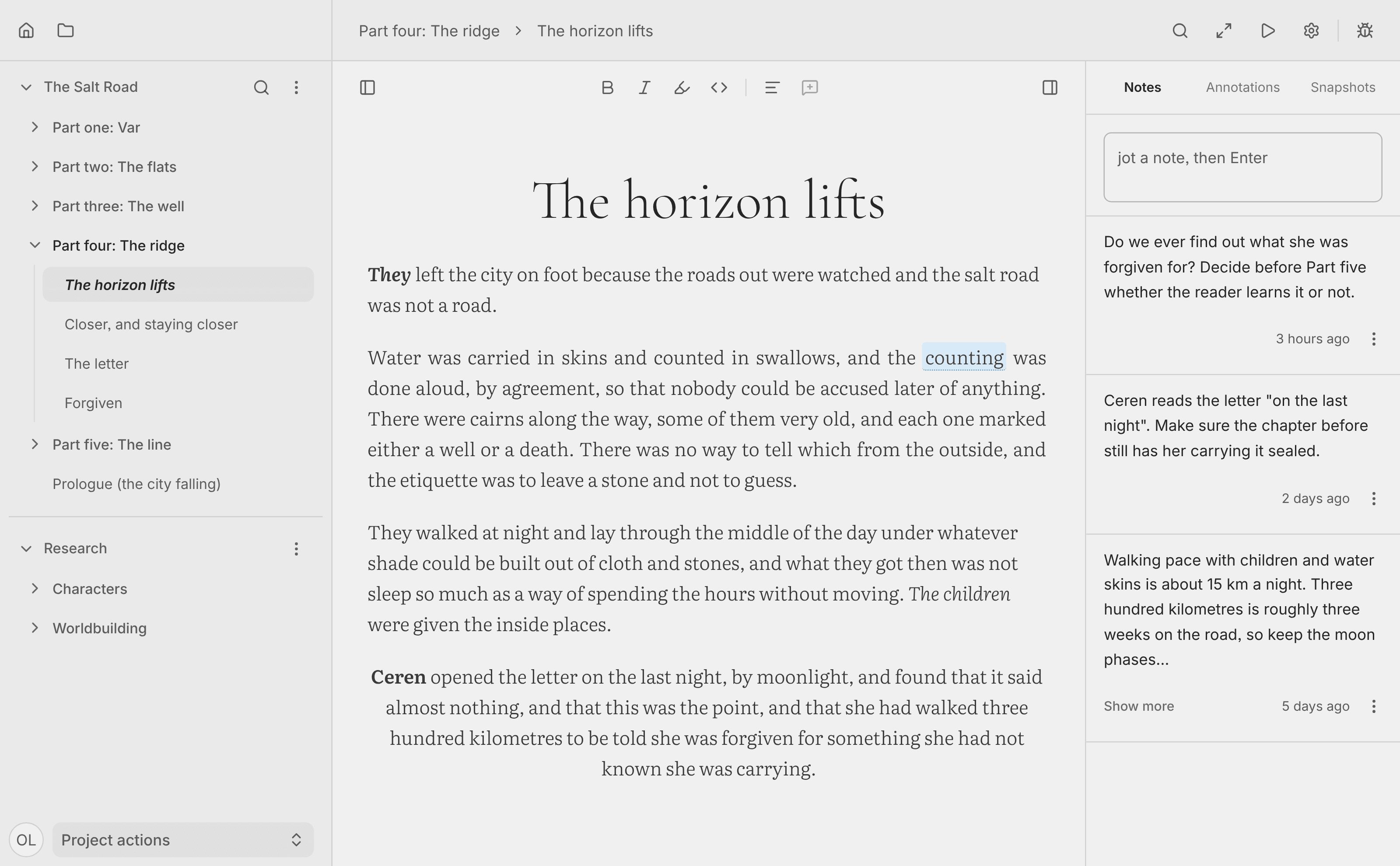Expand Part two: The flats
The image size is (1400, 866).
[35, 167]
